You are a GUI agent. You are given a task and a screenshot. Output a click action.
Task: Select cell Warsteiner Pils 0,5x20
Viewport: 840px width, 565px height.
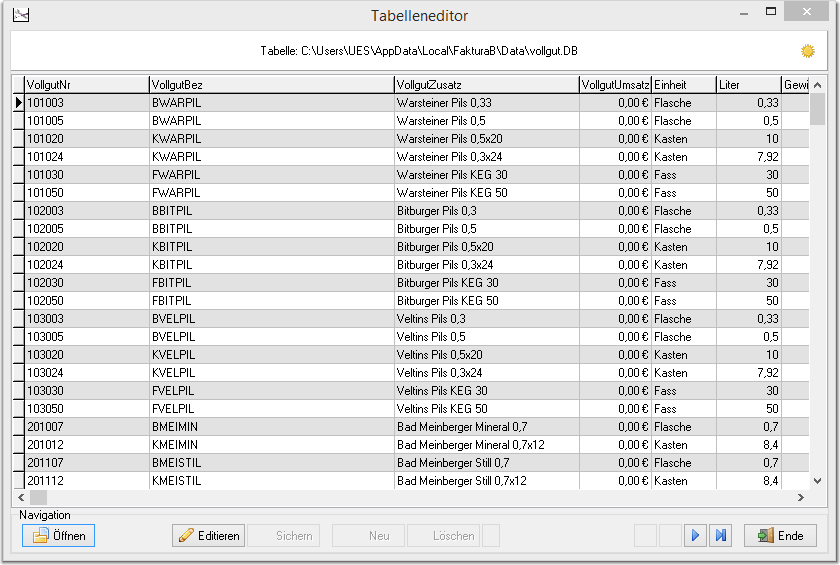click(x=487, y=139)
